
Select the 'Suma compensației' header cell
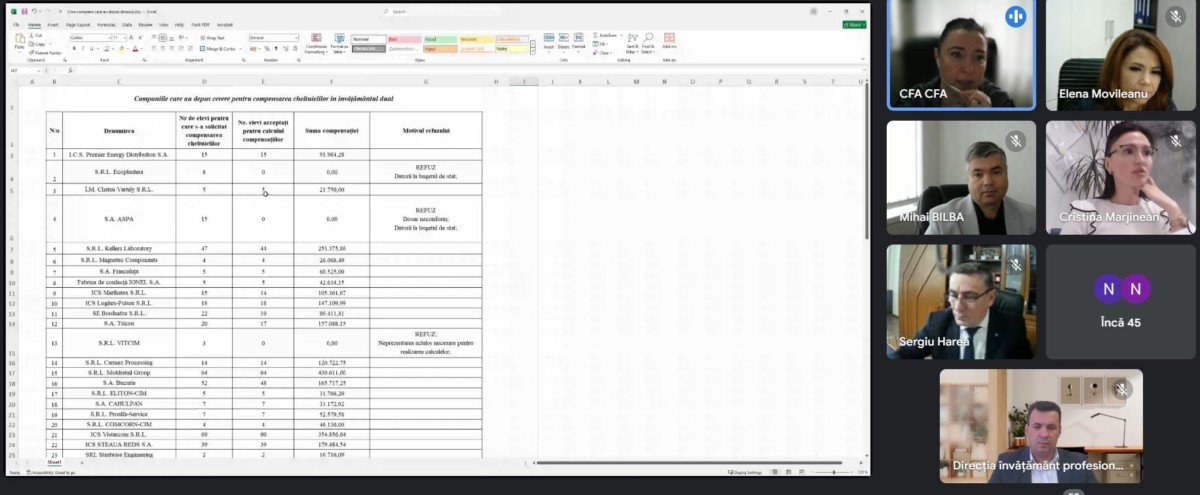pos(331,130)
